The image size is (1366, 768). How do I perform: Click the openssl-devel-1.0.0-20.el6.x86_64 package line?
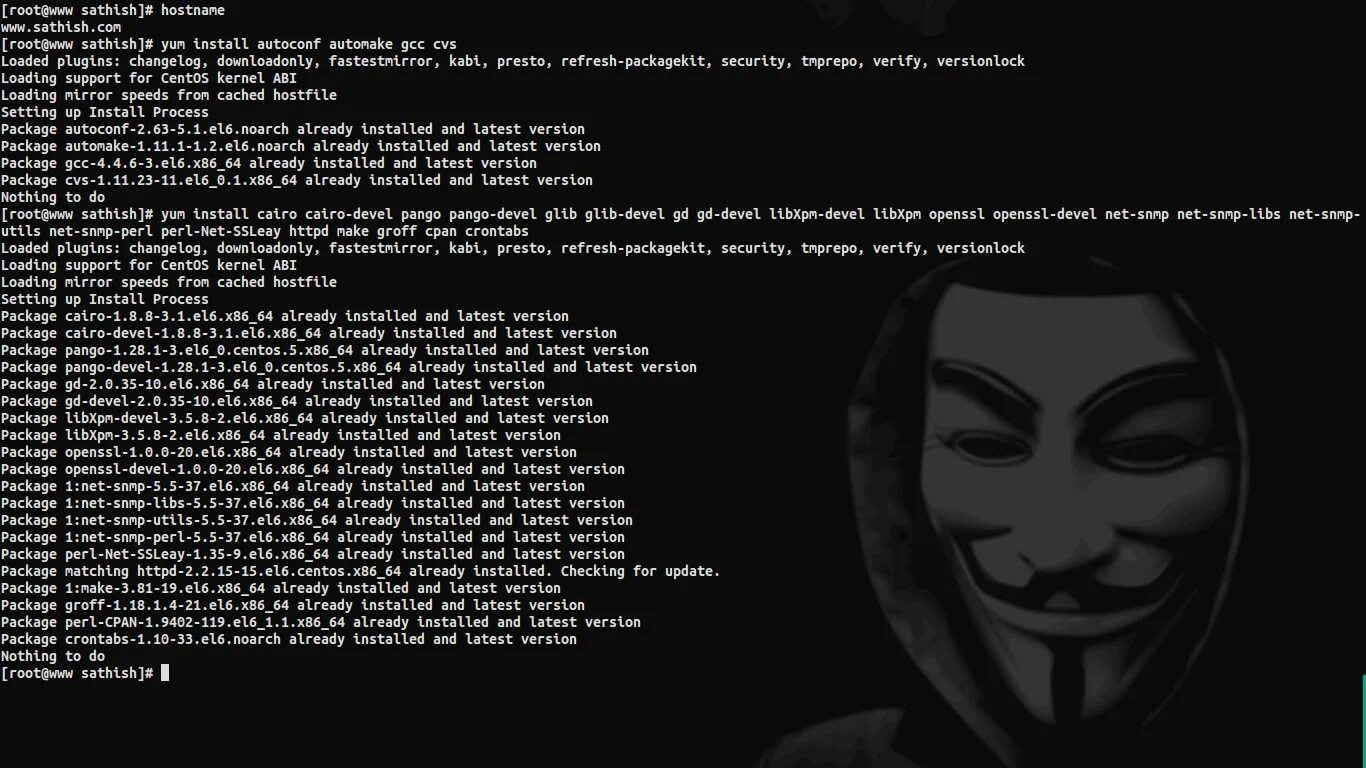coord(313,469)
